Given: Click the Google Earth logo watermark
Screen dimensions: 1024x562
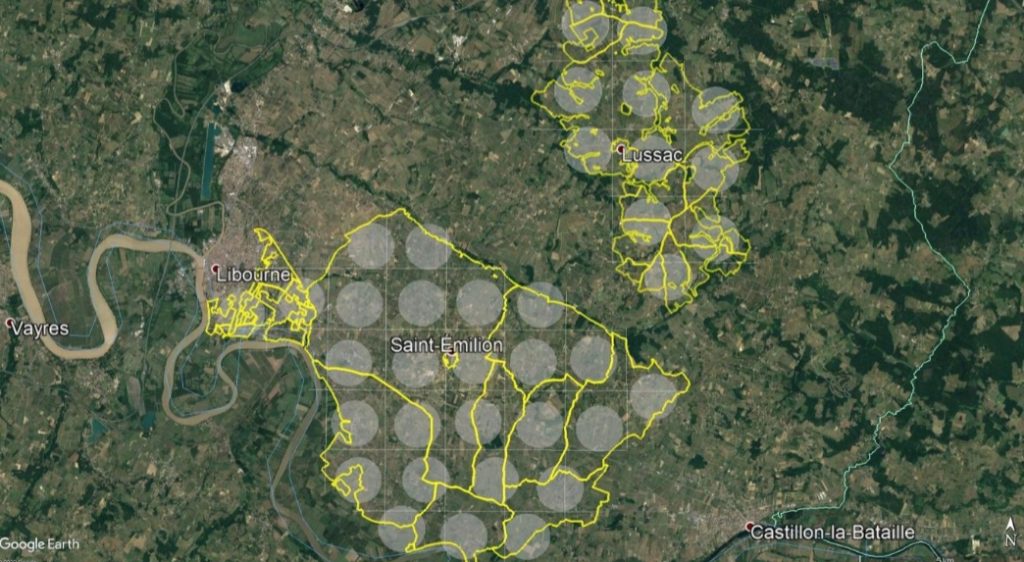Looking at the screenshot, I should [40, 543].
